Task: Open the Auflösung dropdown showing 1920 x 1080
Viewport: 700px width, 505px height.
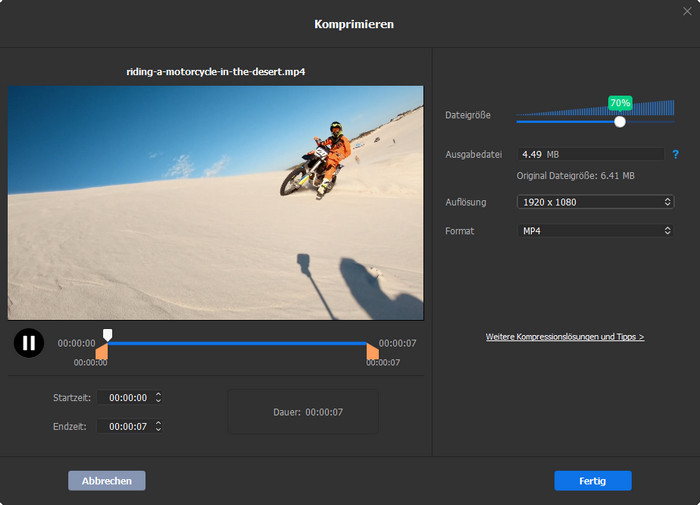Action: [x=595, y=202]
